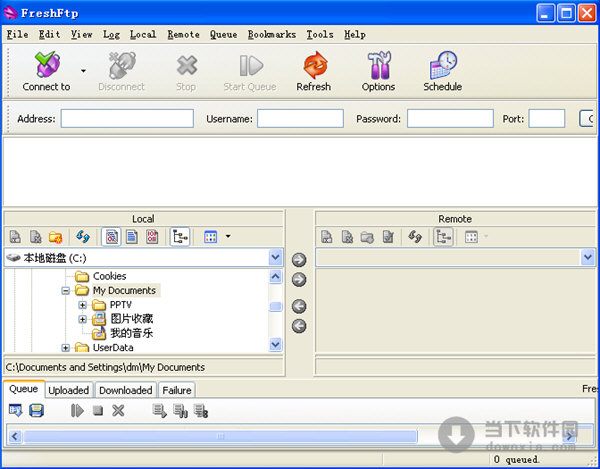This screenshot has width=600, height=469.
Task: Toggle folder tree view in Local panel
Action: (180, 237)
